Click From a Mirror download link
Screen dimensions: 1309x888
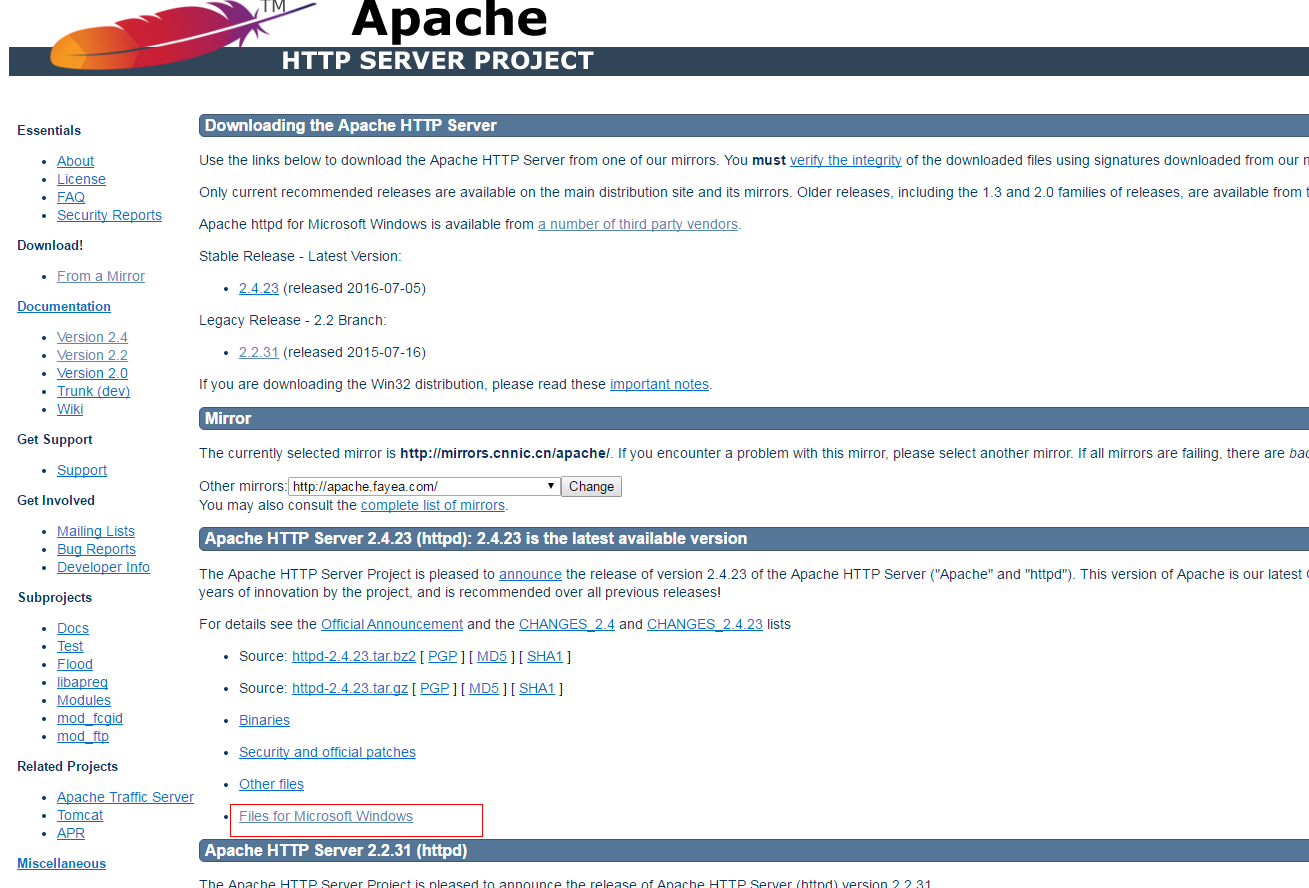(x=101, y=276)
